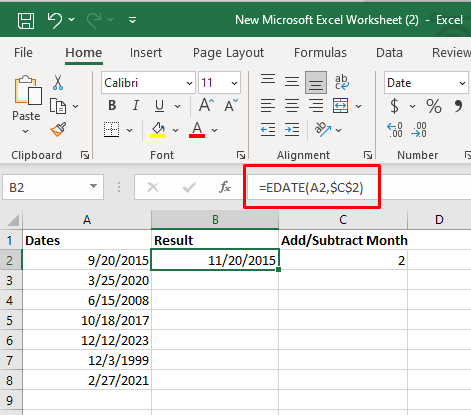Viewport: 471px width, 415px height.
Task: Select column B header
Action: coord(215,220)
